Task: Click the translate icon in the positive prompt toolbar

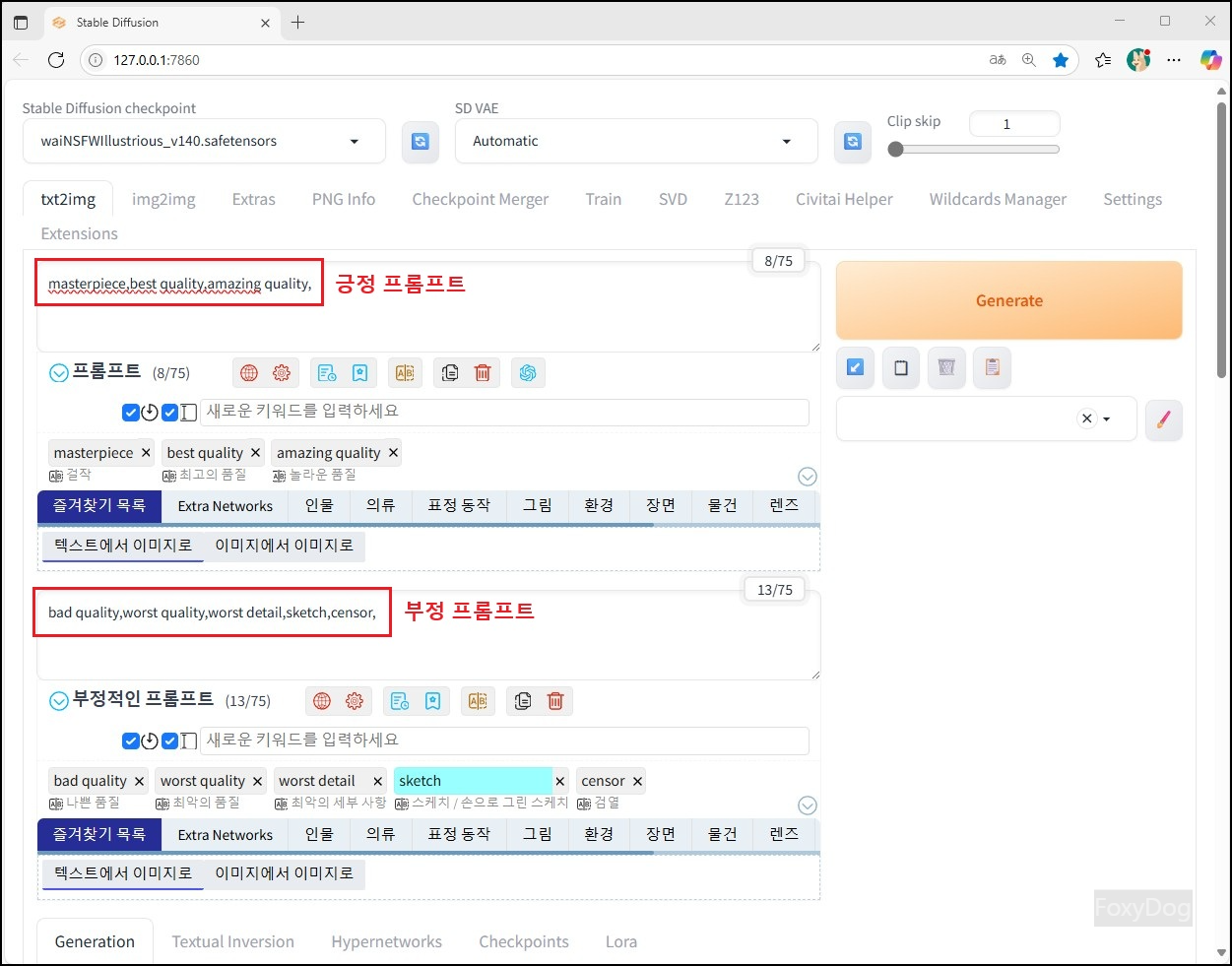Action: [405, 373]
